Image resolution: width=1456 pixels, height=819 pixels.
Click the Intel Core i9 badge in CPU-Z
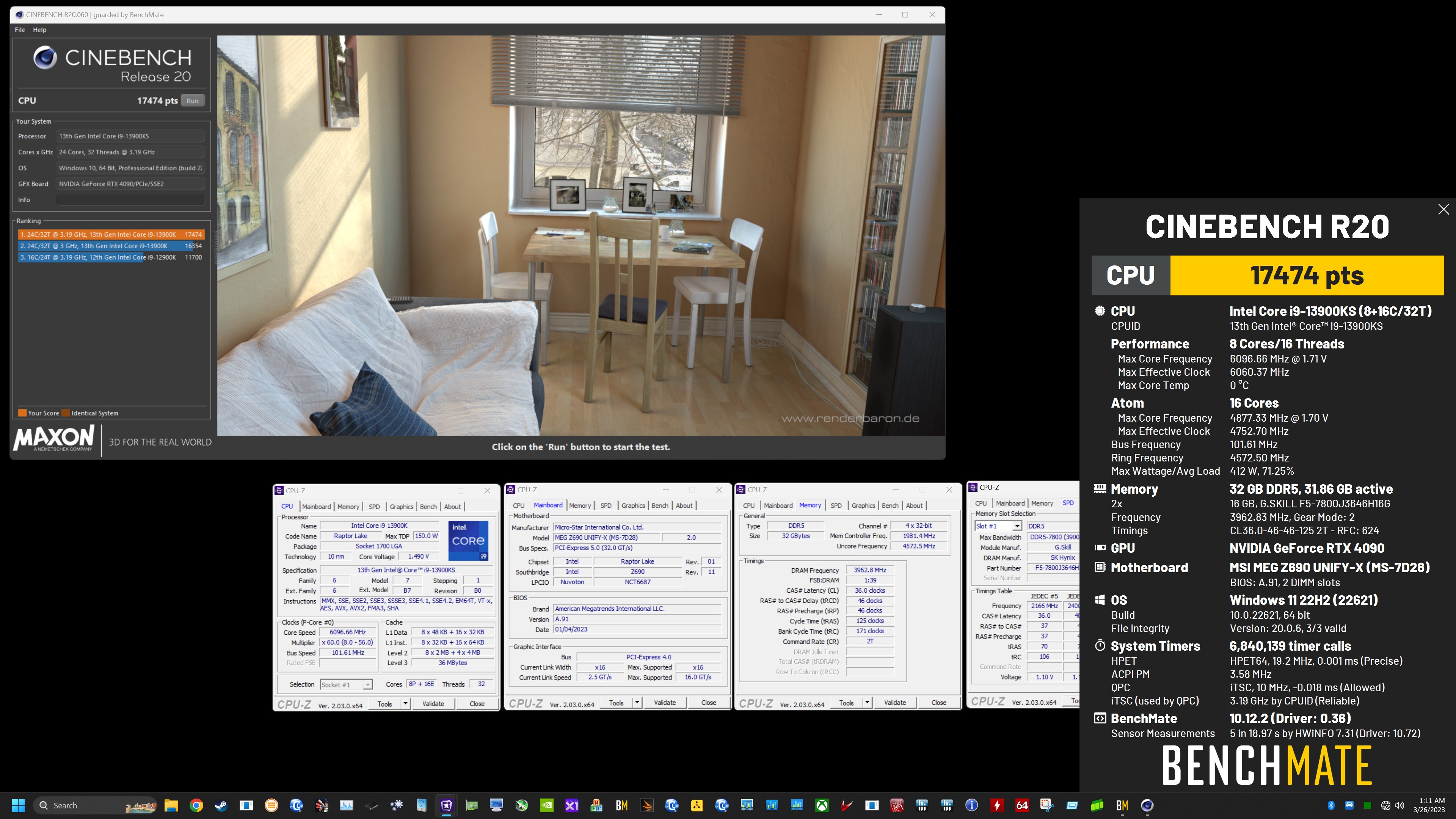coord(468,541)
